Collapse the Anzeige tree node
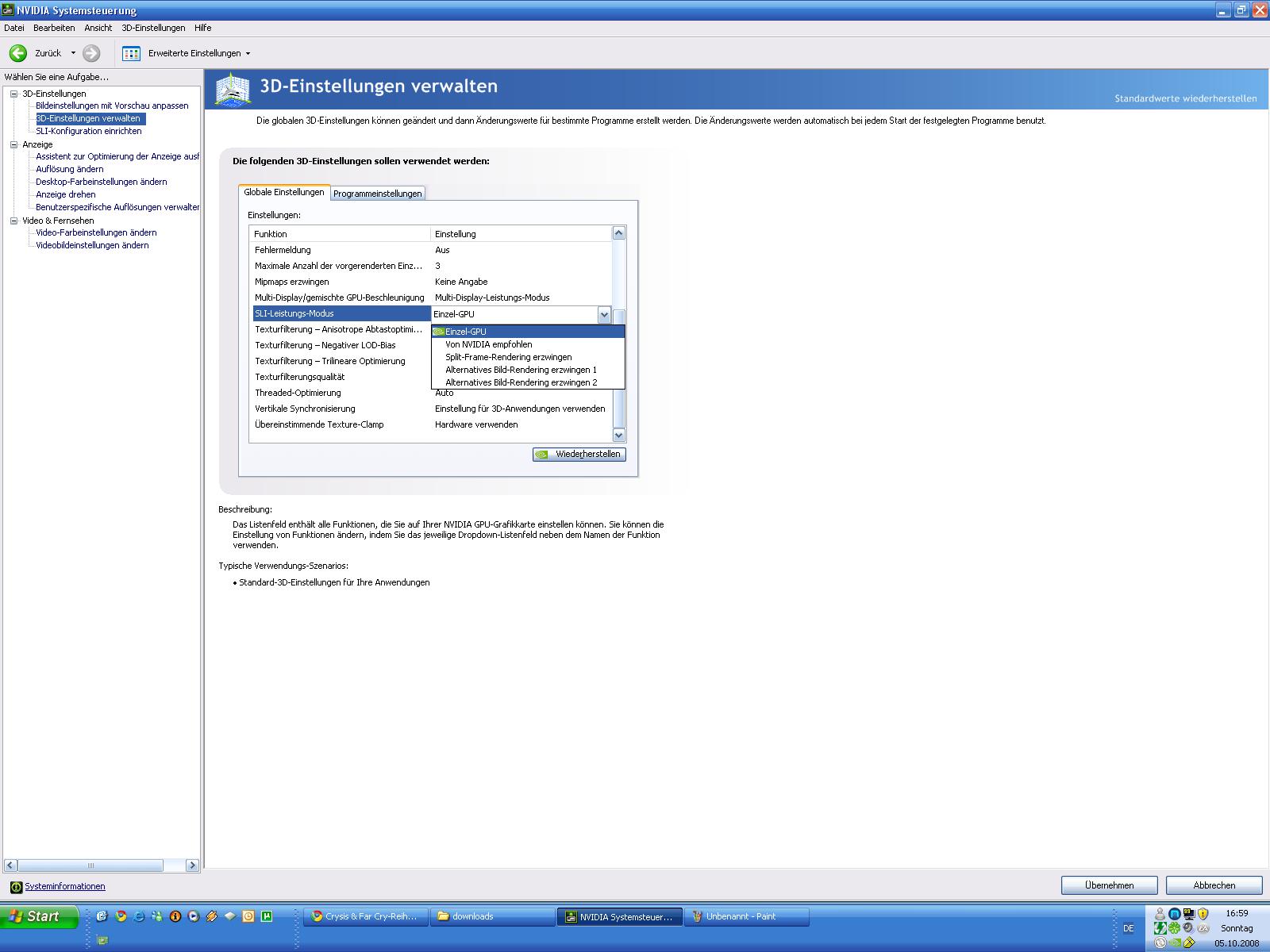1270x952 pixels. click(13, 144)
